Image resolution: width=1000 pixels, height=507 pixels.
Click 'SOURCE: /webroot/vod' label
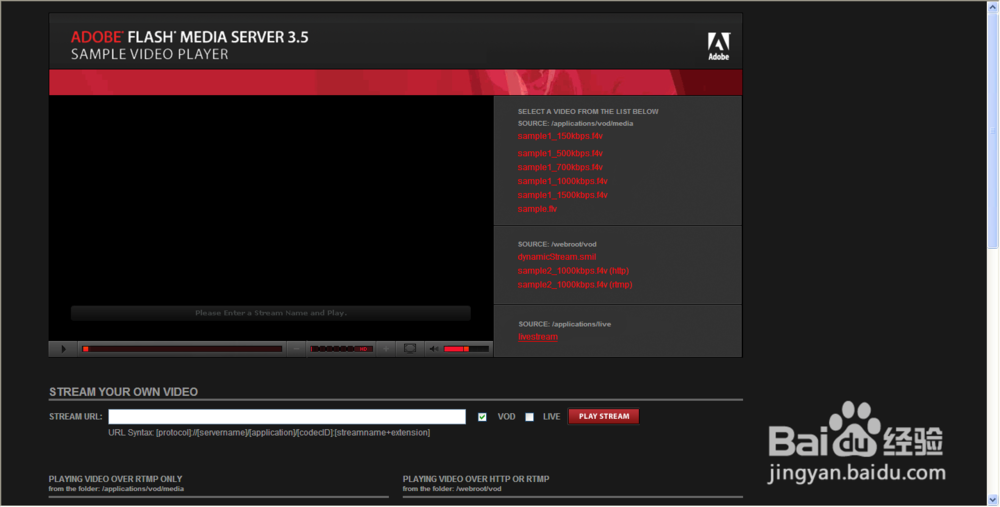point(557,244)
